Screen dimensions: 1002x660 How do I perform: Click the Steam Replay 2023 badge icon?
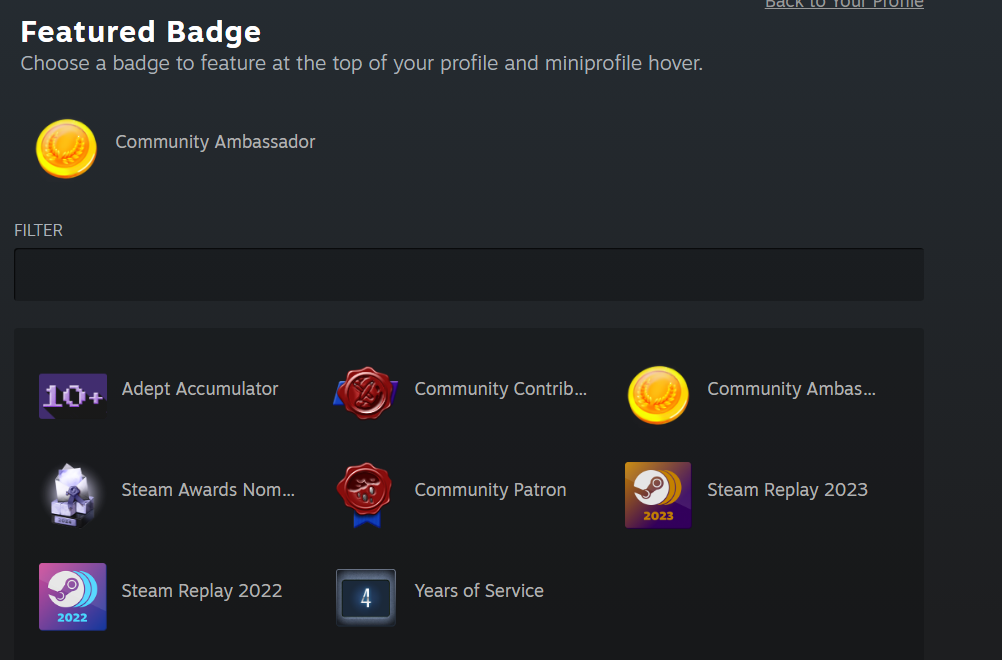coord(658,495)
